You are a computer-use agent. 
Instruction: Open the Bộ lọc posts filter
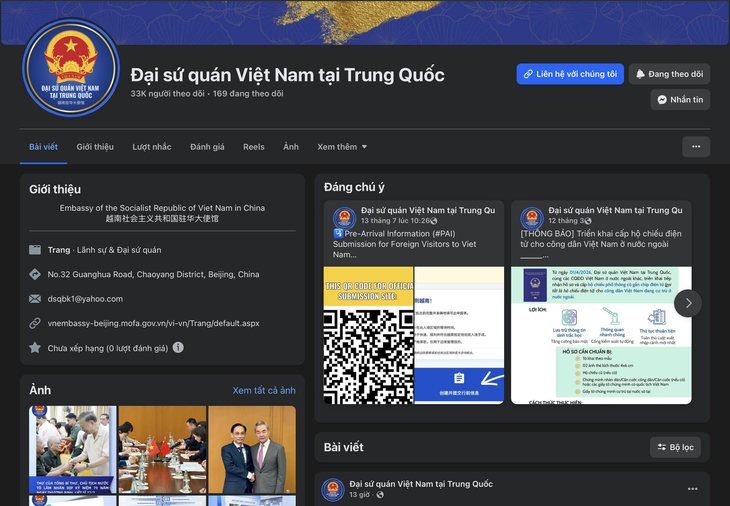coord(675,447)
